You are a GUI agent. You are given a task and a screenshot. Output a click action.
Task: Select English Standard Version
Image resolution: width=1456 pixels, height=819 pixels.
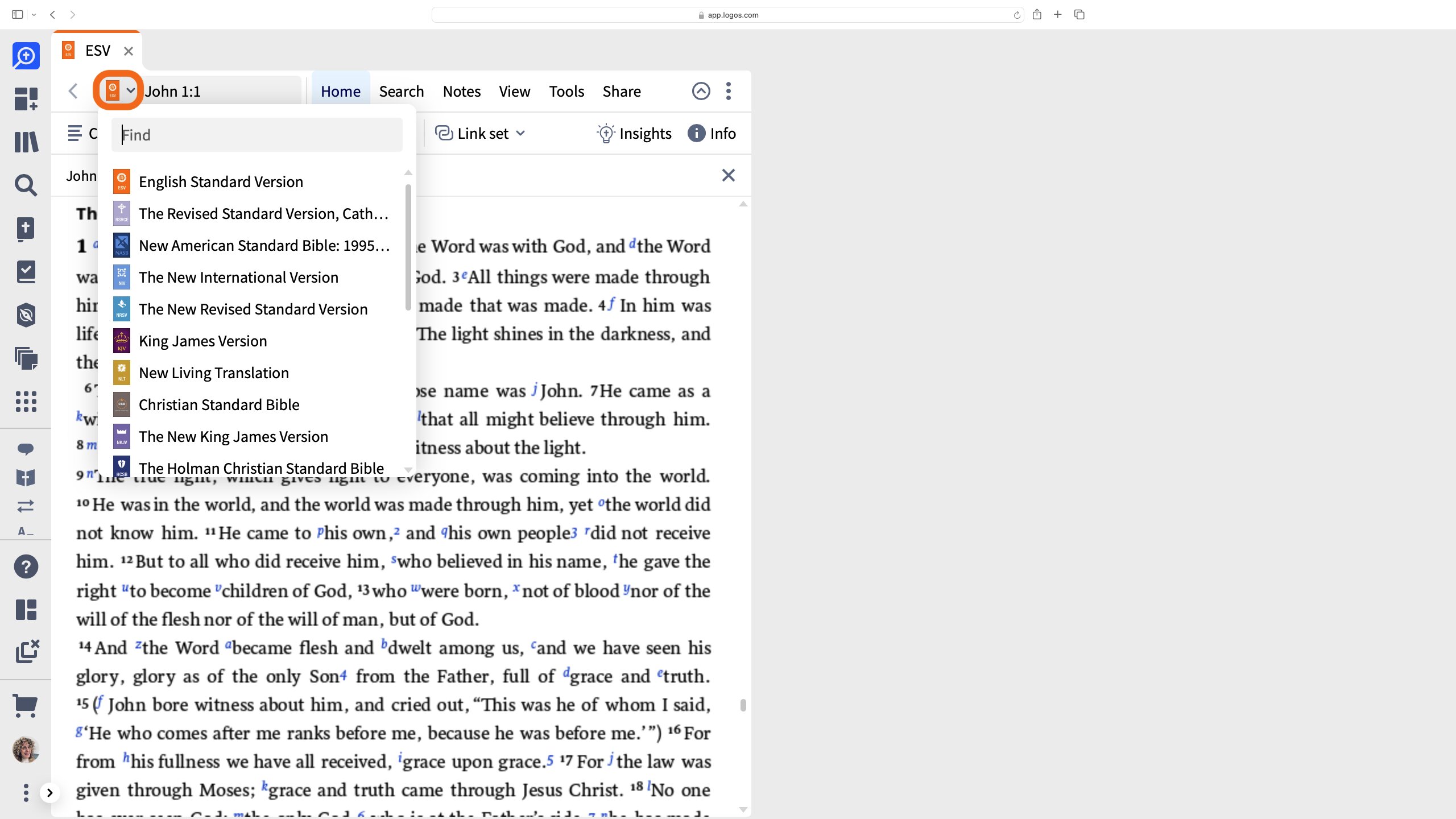257,181
